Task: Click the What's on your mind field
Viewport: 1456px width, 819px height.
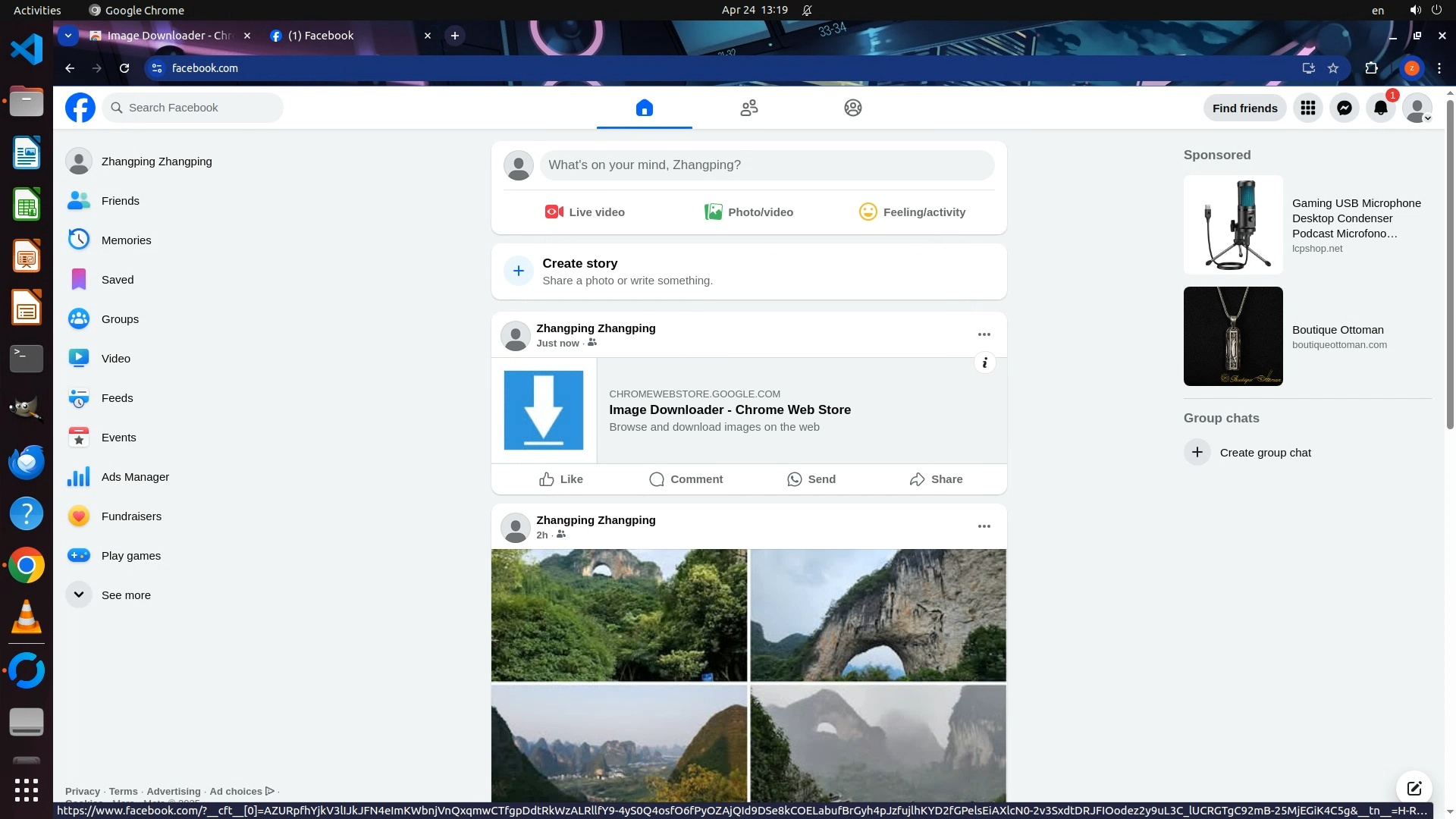Action: [766, 165]
